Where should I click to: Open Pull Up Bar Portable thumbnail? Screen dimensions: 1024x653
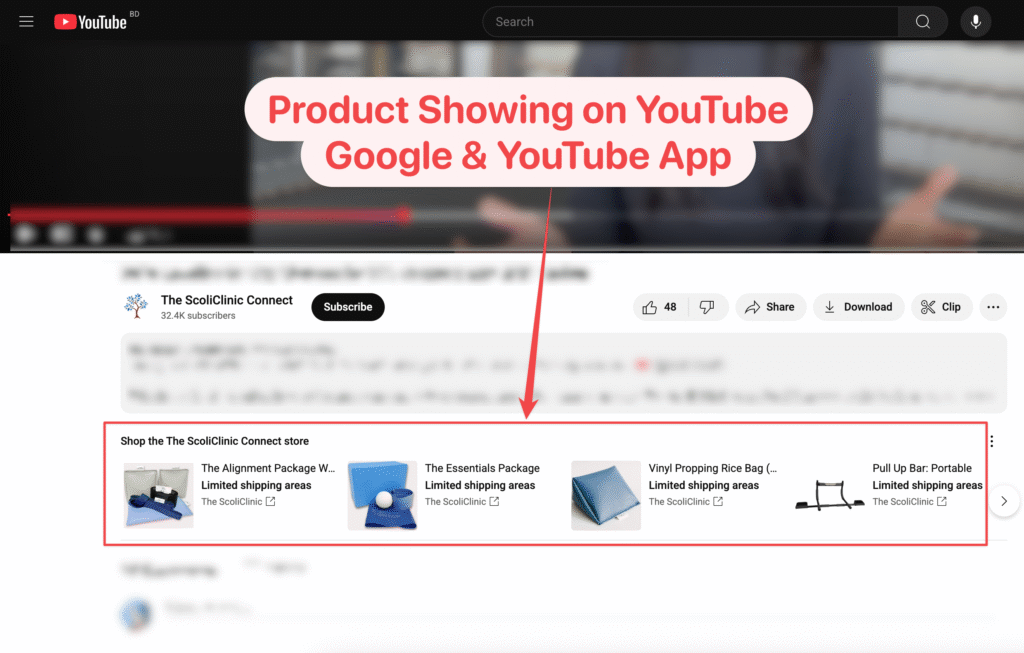pos(829,495)
